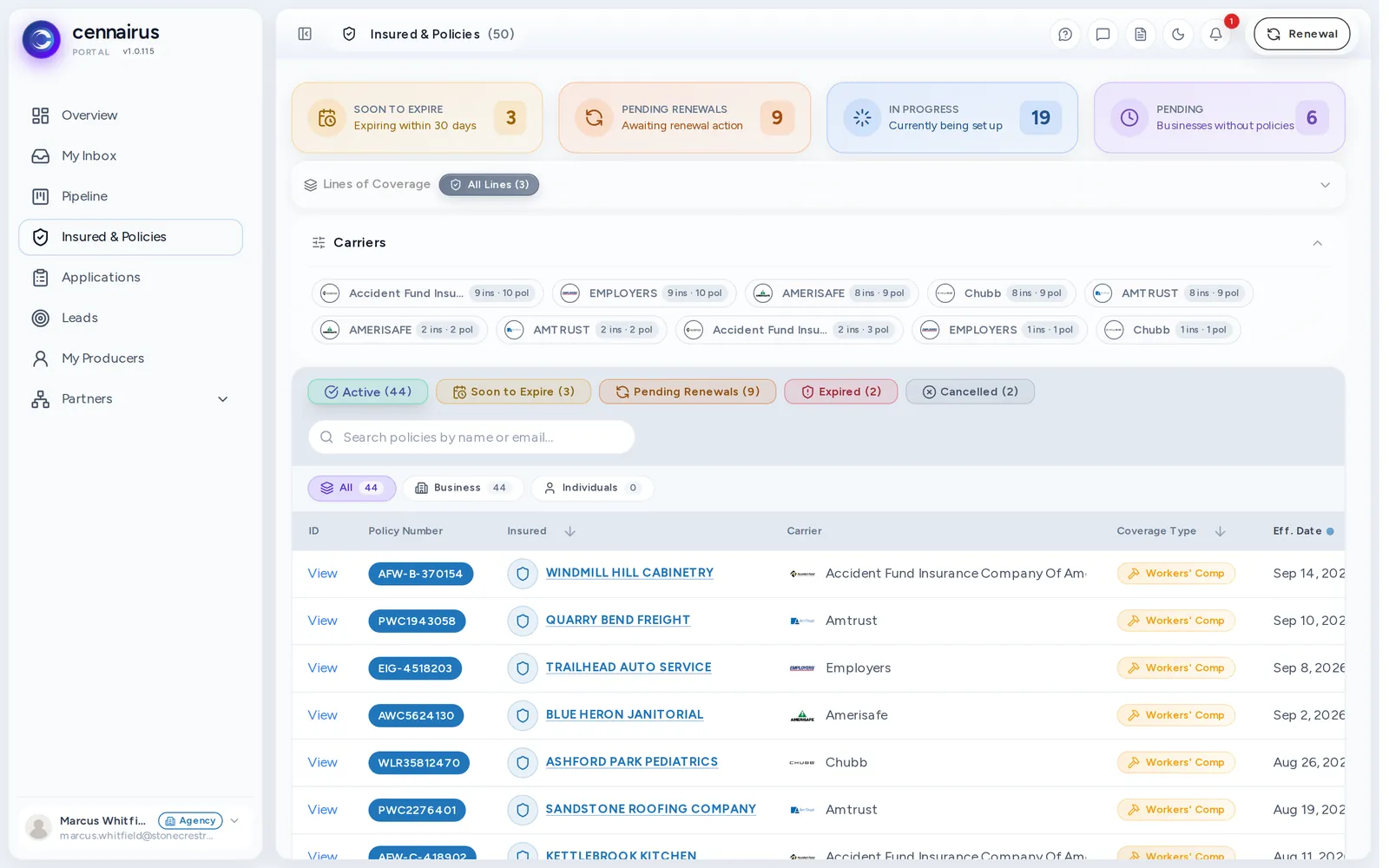
Task: Open the Pending Renewals summary card
Action: point(684,118)
